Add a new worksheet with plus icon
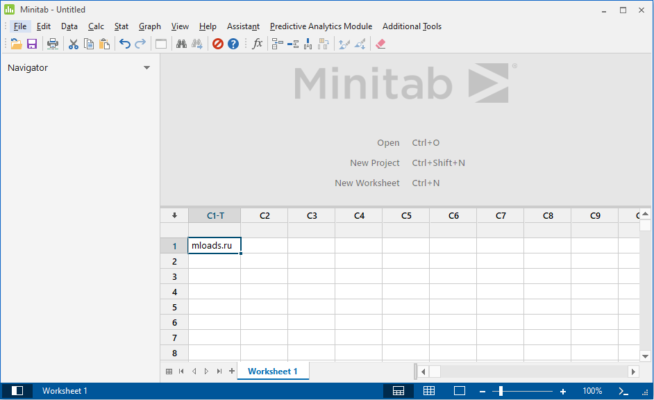Image resolution: width=654 pixels, height=400 pixels. [x=231, y=371]
